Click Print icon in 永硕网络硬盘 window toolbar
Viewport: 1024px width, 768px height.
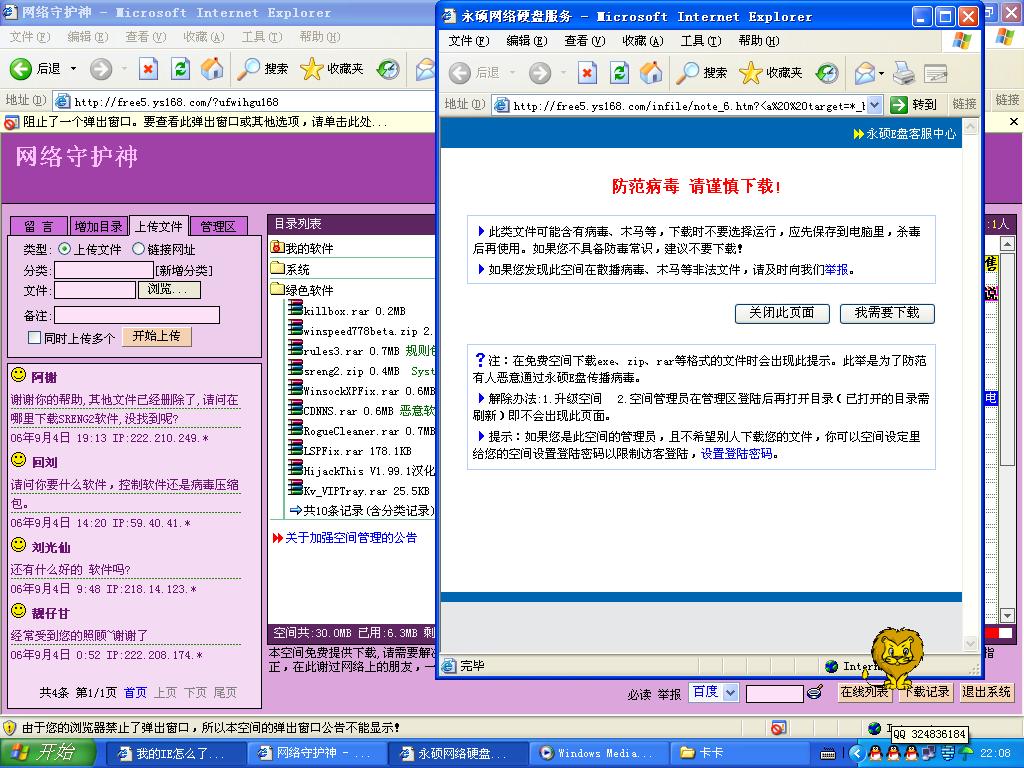pyautogui.click(x=904, y=72)
